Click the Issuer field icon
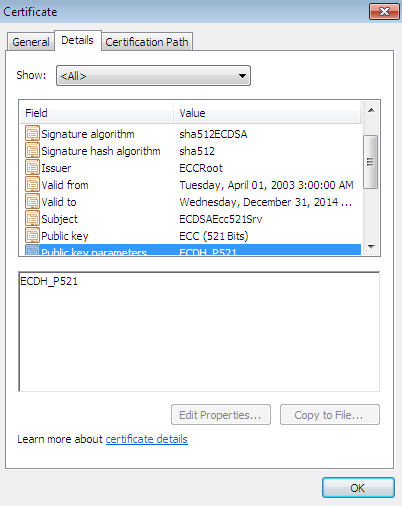This screenshot has height=506, width=402. pyautogui.click(x=32, y=167)
